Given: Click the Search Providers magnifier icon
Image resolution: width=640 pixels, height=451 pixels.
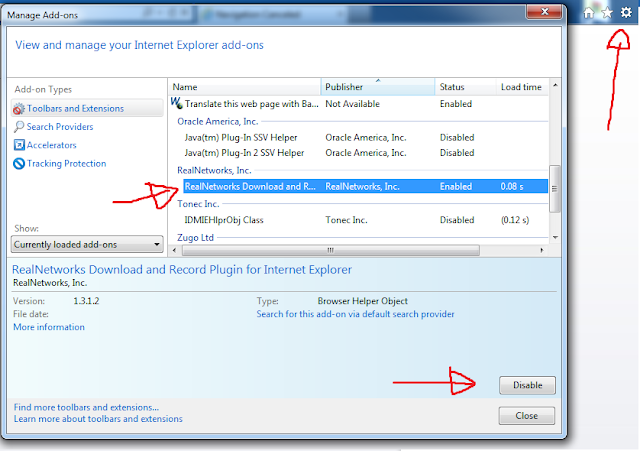Looking at the screenshot, I should point(19,127).
